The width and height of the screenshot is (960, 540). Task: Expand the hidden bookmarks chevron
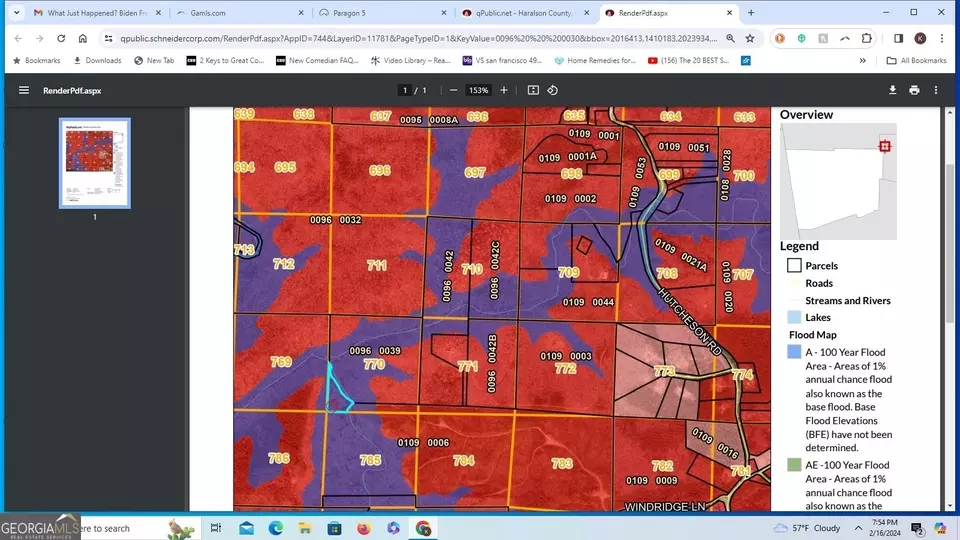[x=863, y=61]
